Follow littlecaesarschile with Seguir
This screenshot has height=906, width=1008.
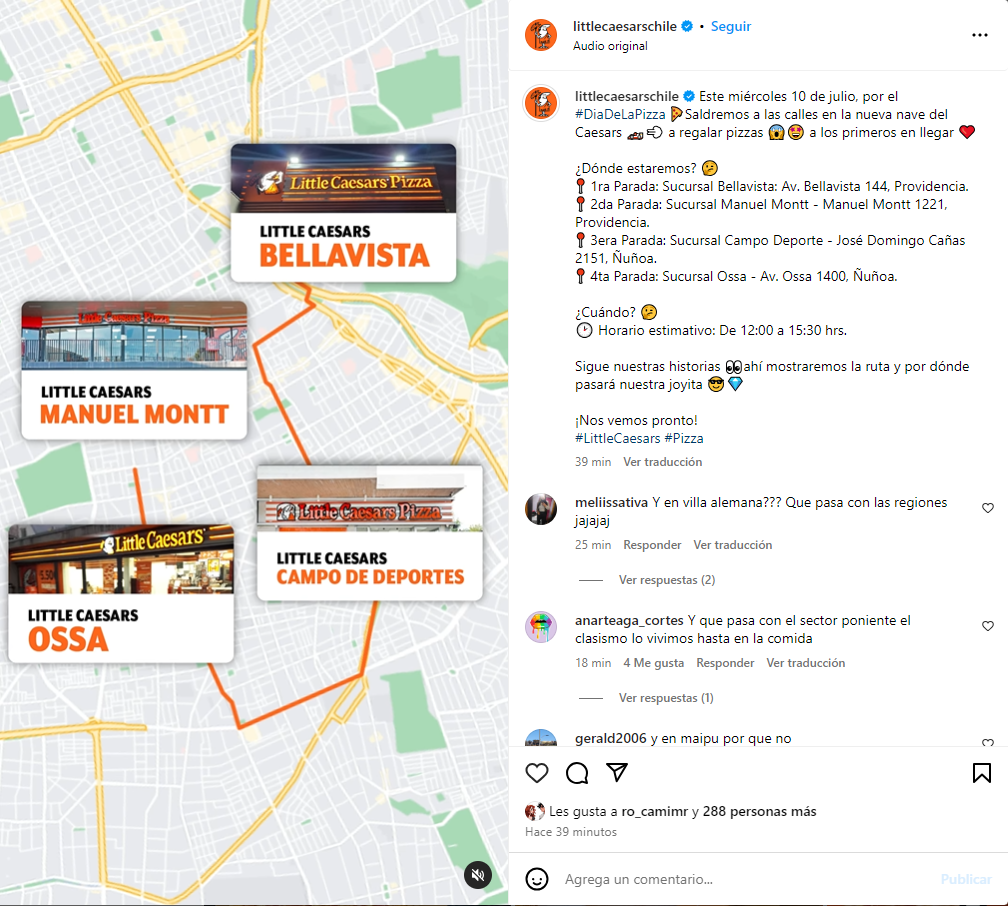pos(730,26)
